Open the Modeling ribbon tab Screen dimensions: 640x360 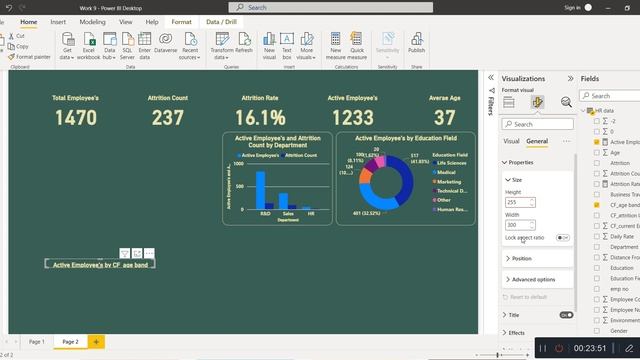[x=92, y=22]
